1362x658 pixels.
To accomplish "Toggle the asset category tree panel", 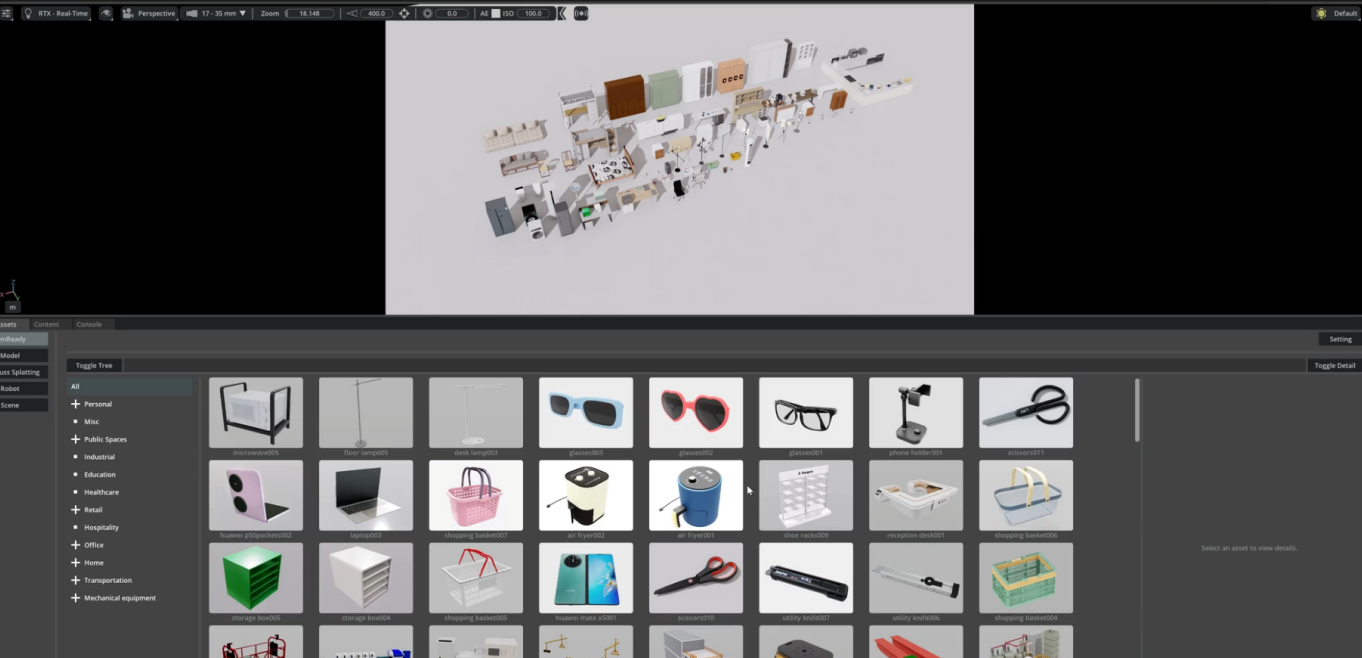I will [x=94, y=366].
